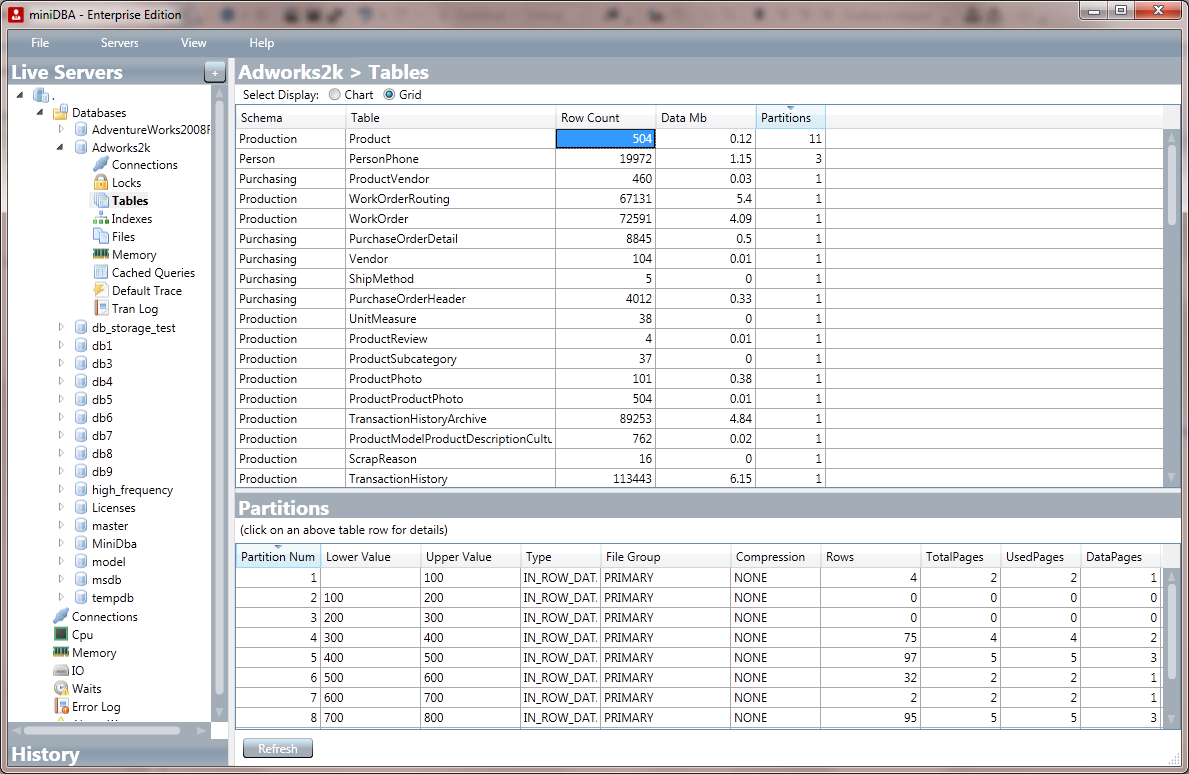
Task: Sort by Partitions column header
Action: click(790, 118)
